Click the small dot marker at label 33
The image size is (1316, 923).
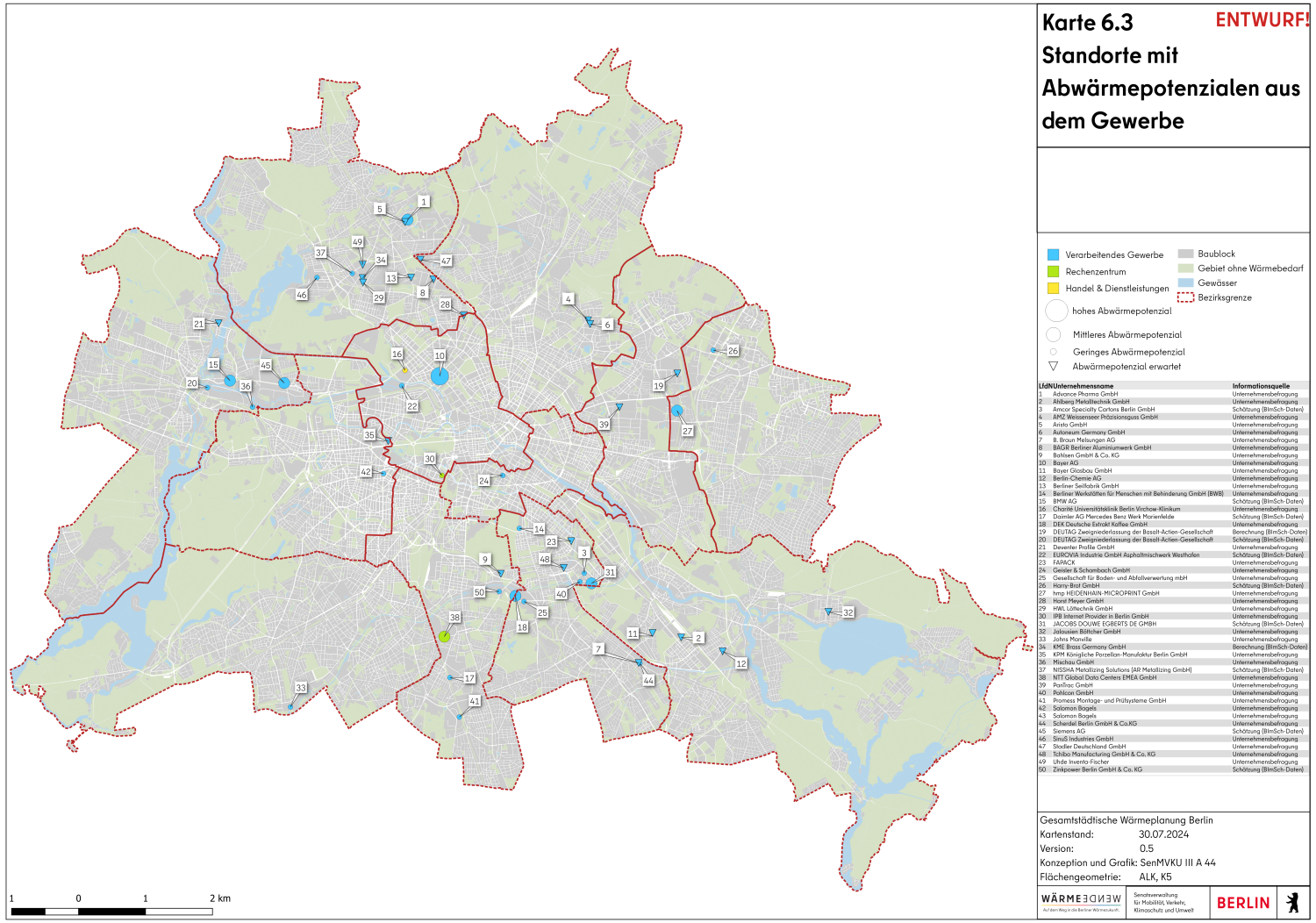(x=290, y=706)
